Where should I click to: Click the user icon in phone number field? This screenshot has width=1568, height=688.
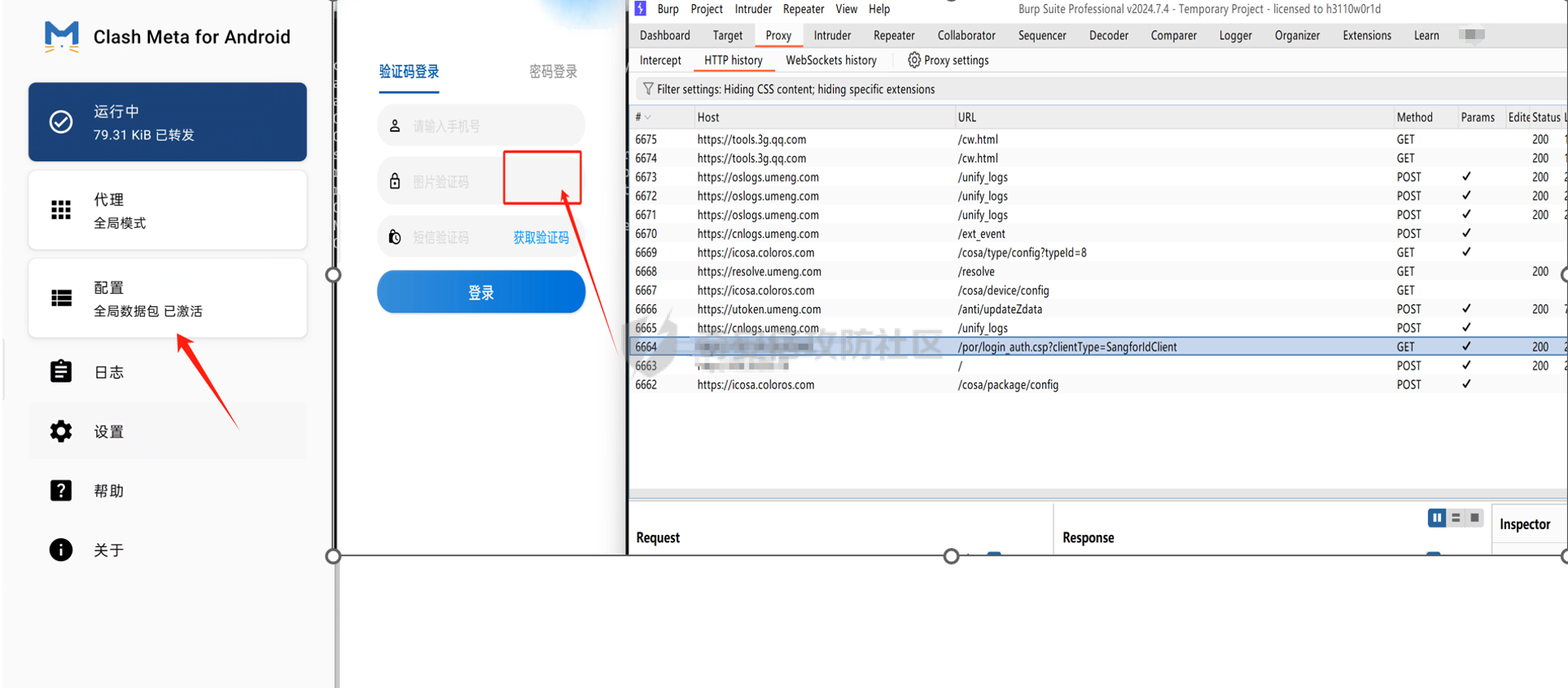tap(395, 125)
